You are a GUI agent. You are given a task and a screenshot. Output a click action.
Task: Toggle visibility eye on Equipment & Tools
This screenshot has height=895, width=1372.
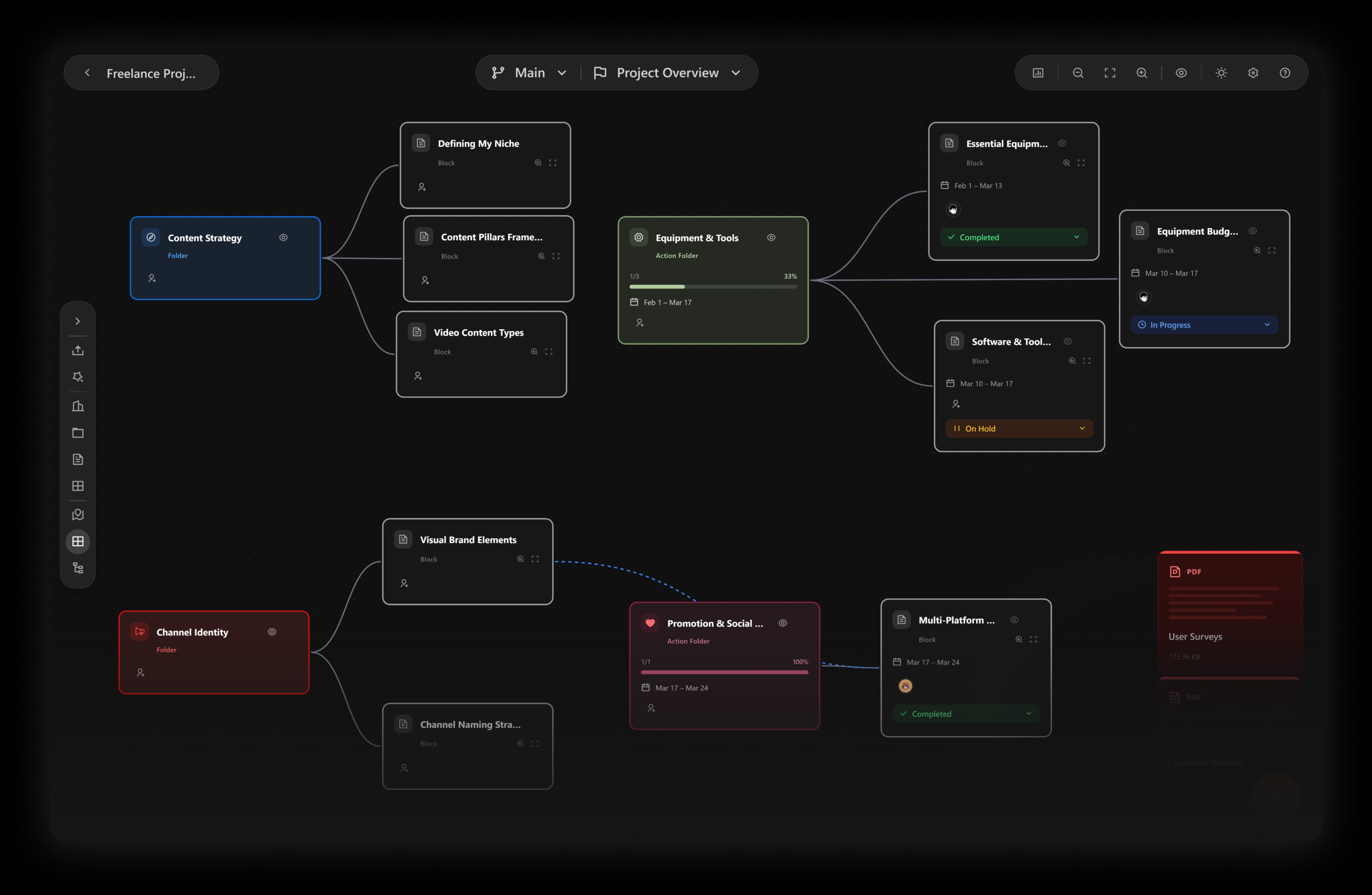[x=771, y=238]
